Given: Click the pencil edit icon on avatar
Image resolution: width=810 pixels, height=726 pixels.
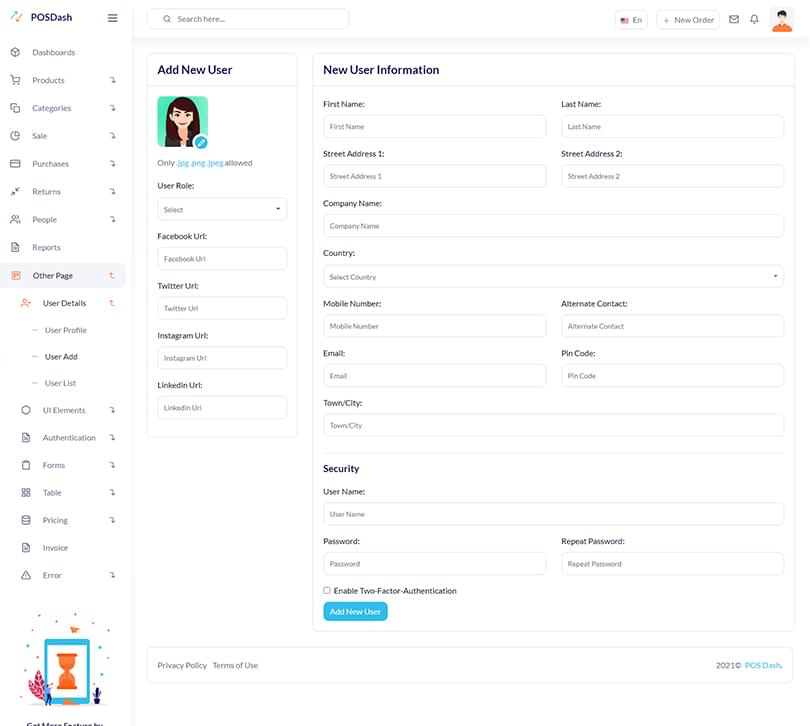Looking at the screenshot, I should [200, 142].
